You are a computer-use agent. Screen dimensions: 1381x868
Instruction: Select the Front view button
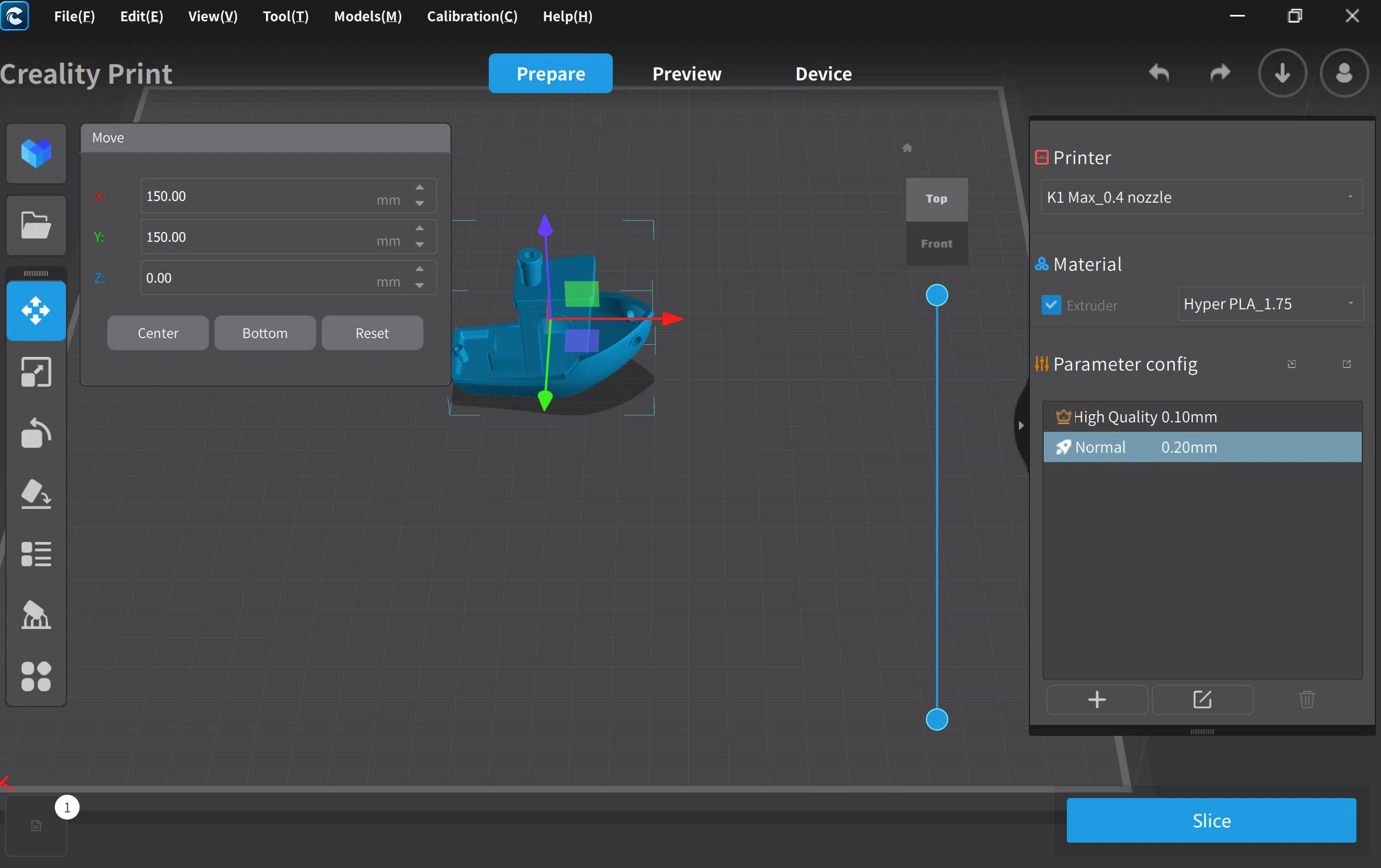coord(936,243)
